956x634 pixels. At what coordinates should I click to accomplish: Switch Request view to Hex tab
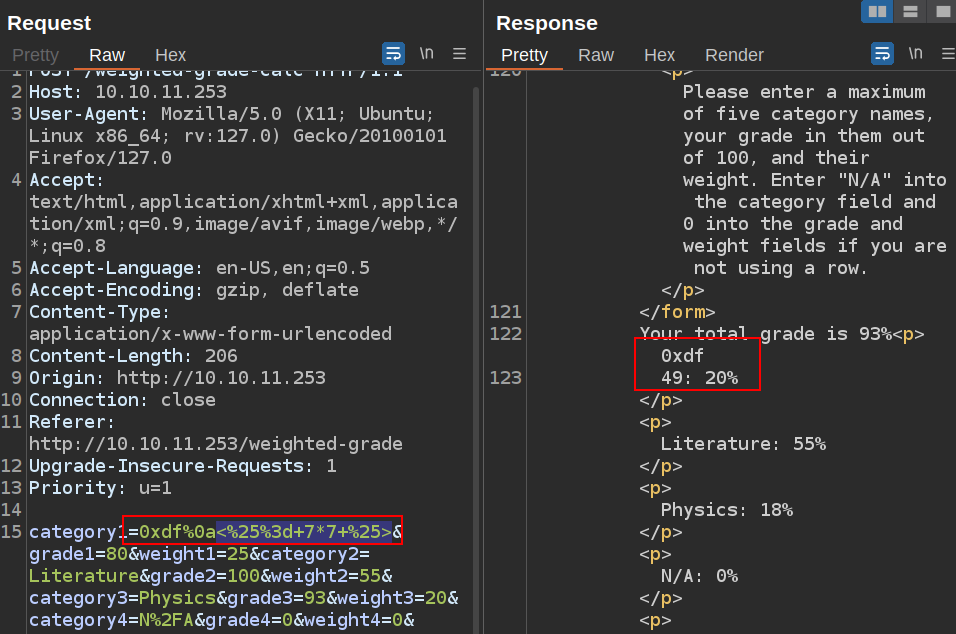pos(170,55)
